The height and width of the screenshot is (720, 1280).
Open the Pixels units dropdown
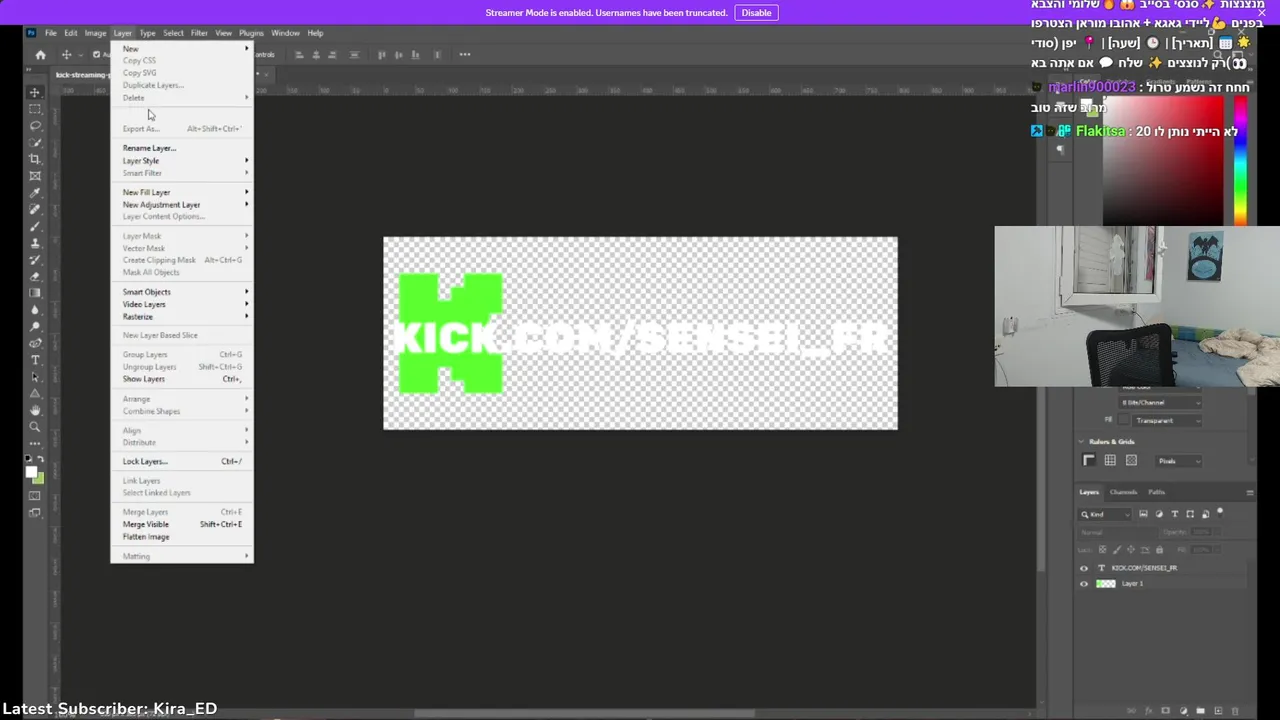1179,461
